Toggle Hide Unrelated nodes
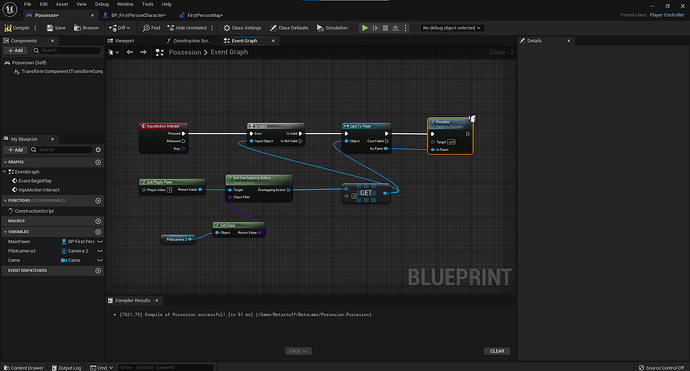Screen dimensions: 690x371 [x=187, y=28]
